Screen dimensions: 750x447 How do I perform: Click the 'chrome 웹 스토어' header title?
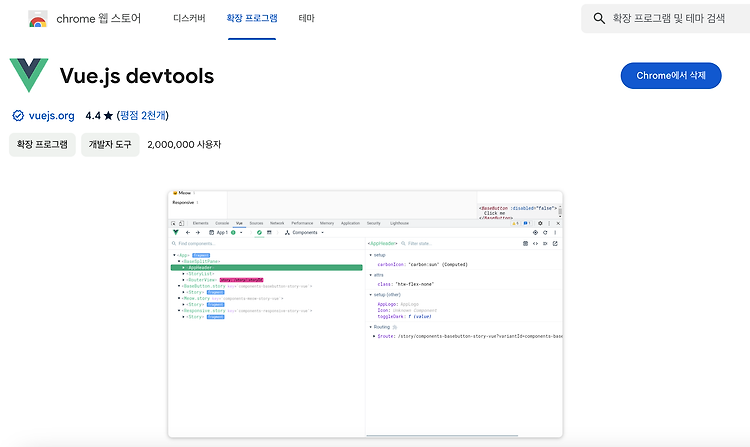pyautogui.click(x=99, y=19)
